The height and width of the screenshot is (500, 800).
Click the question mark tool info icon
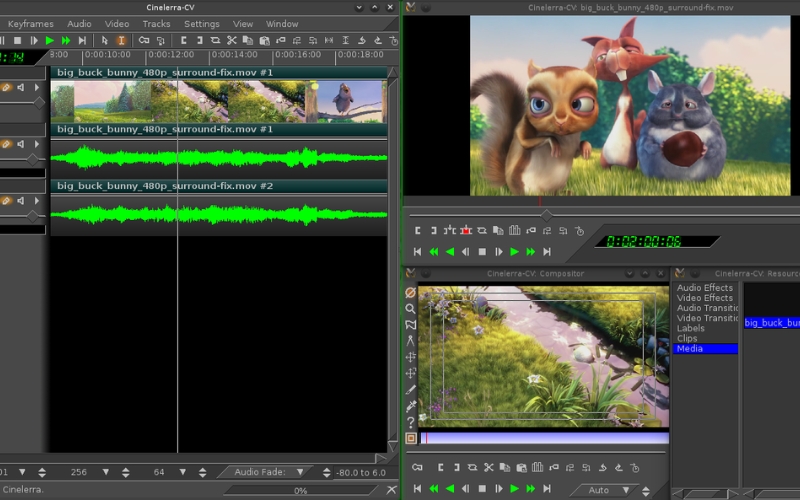[410, 422]
